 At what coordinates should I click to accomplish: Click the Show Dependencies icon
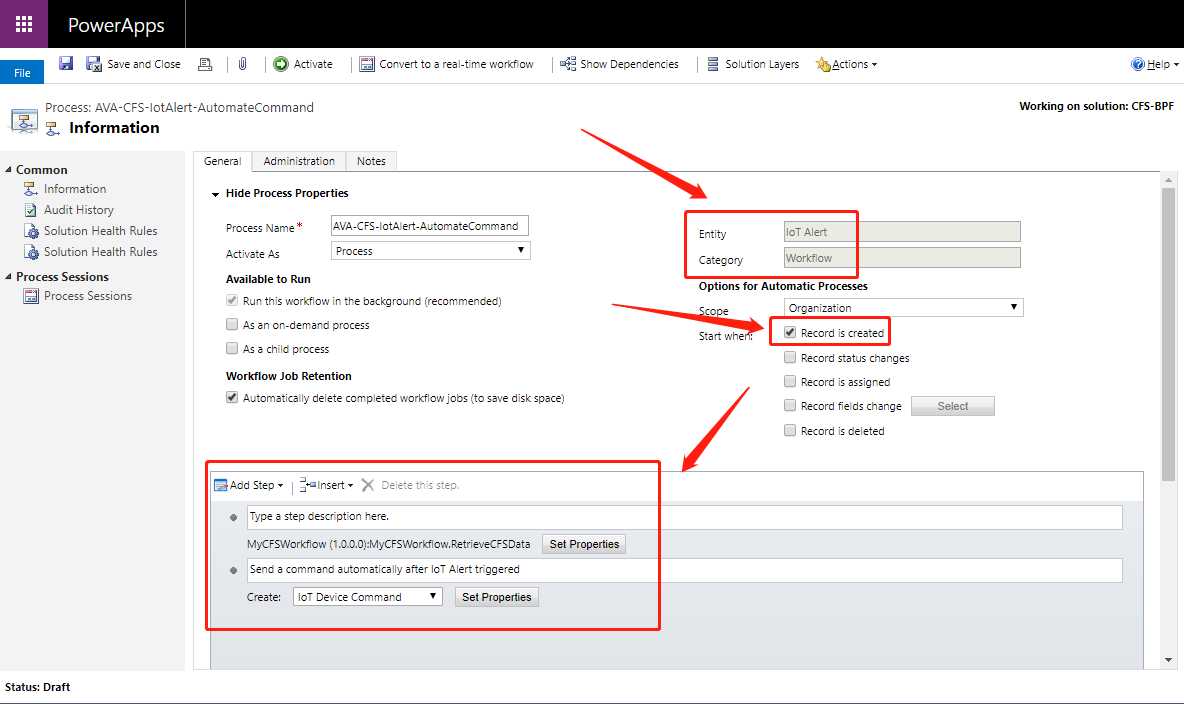pyautogui.click(x=568, y=64)
